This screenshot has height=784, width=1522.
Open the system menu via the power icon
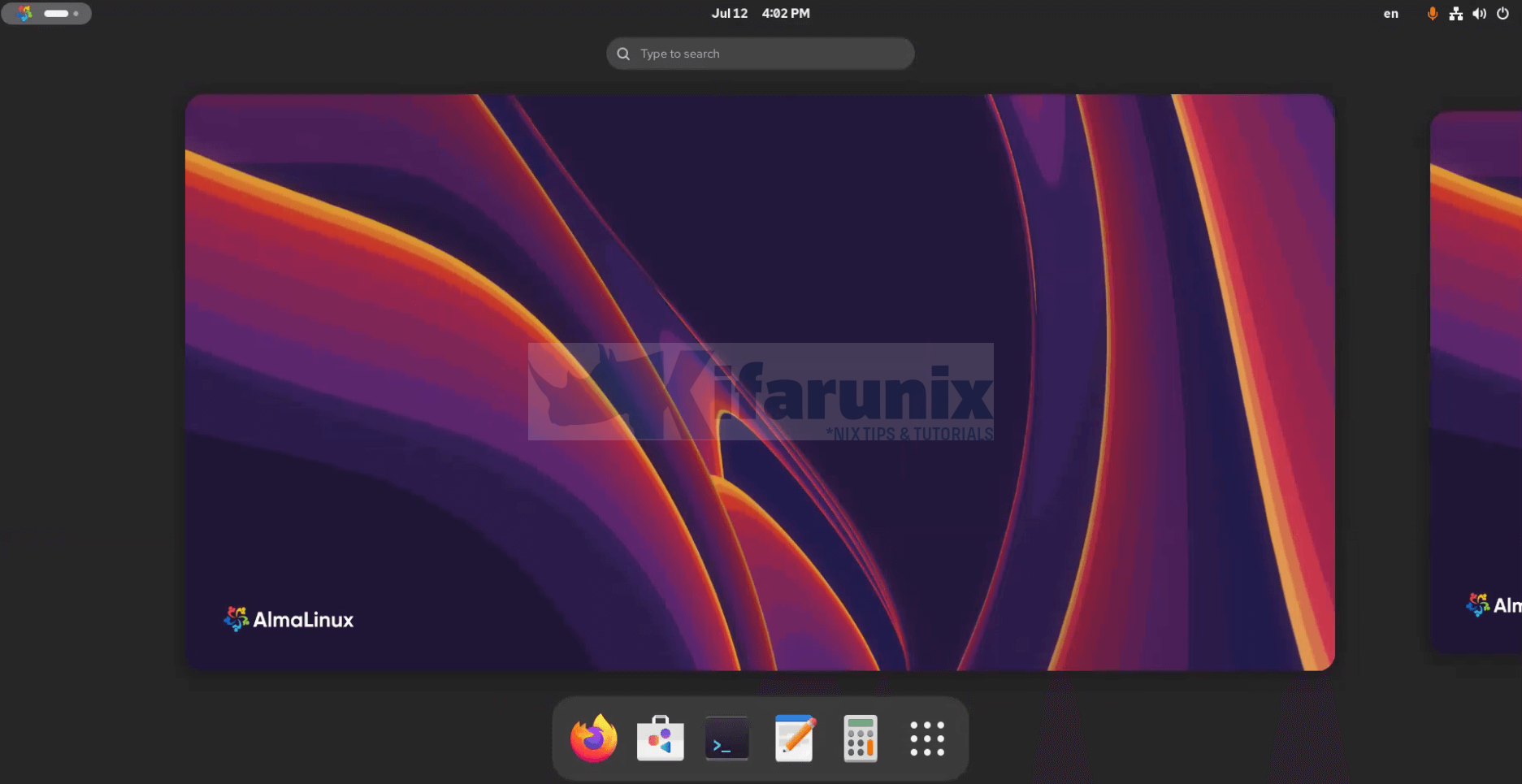click(x=1502, y=14)
